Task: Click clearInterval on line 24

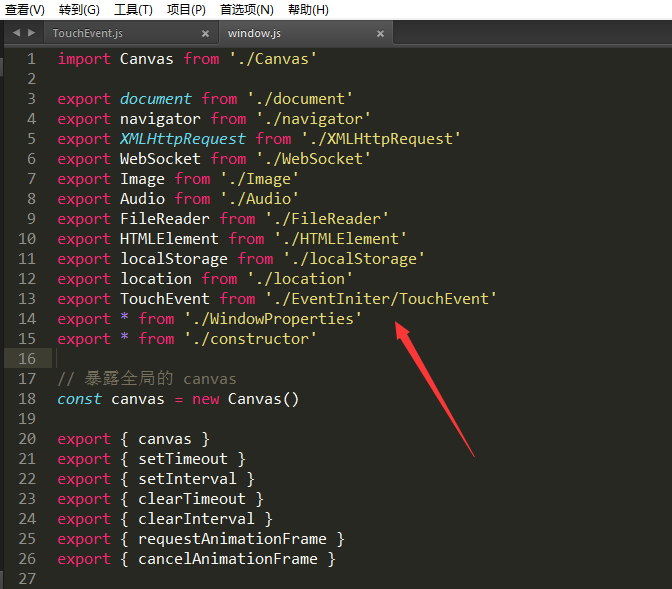Action: pos(196,519)
